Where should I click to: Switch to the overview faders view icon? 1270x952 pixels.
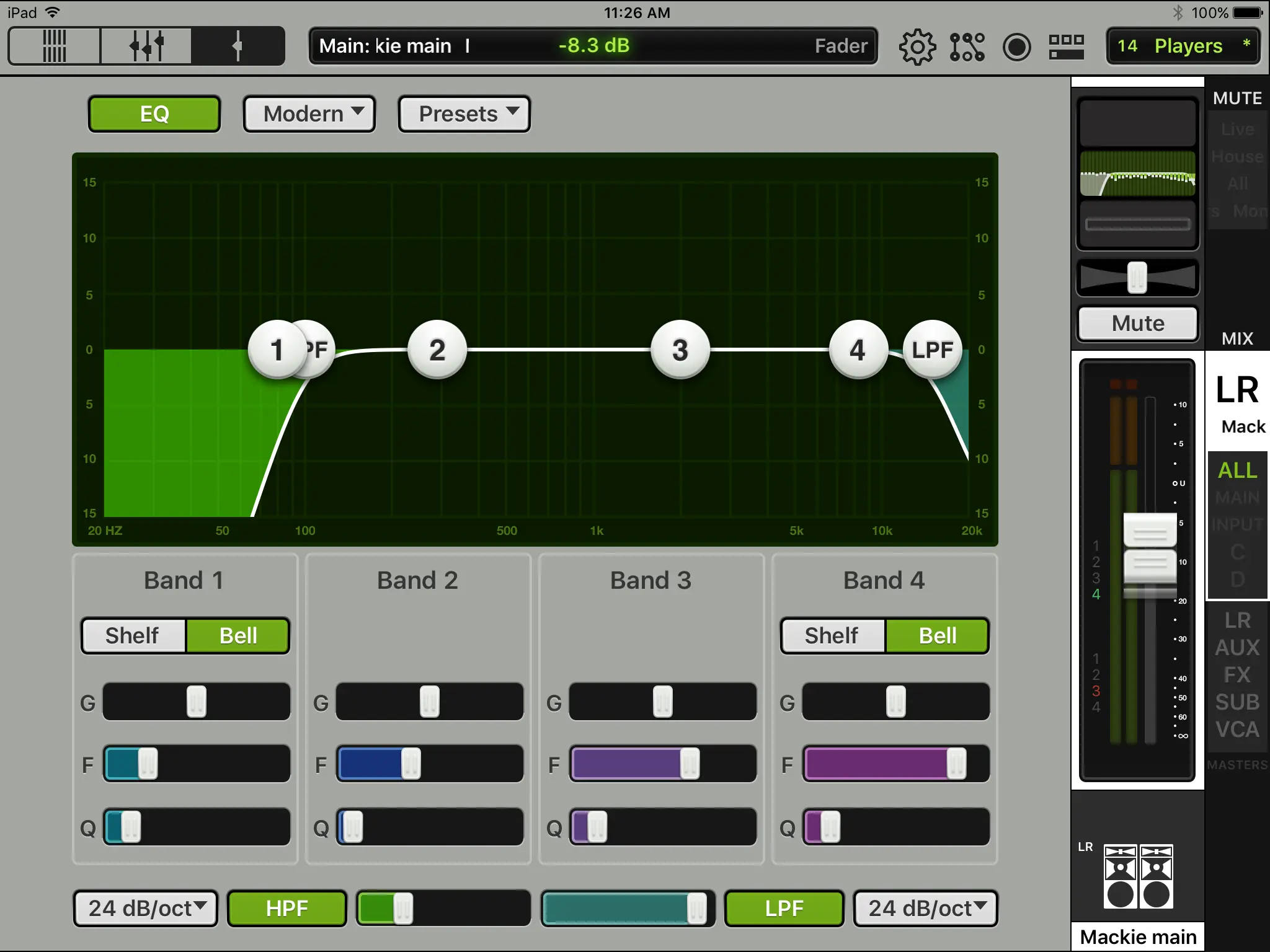[55, 46]
